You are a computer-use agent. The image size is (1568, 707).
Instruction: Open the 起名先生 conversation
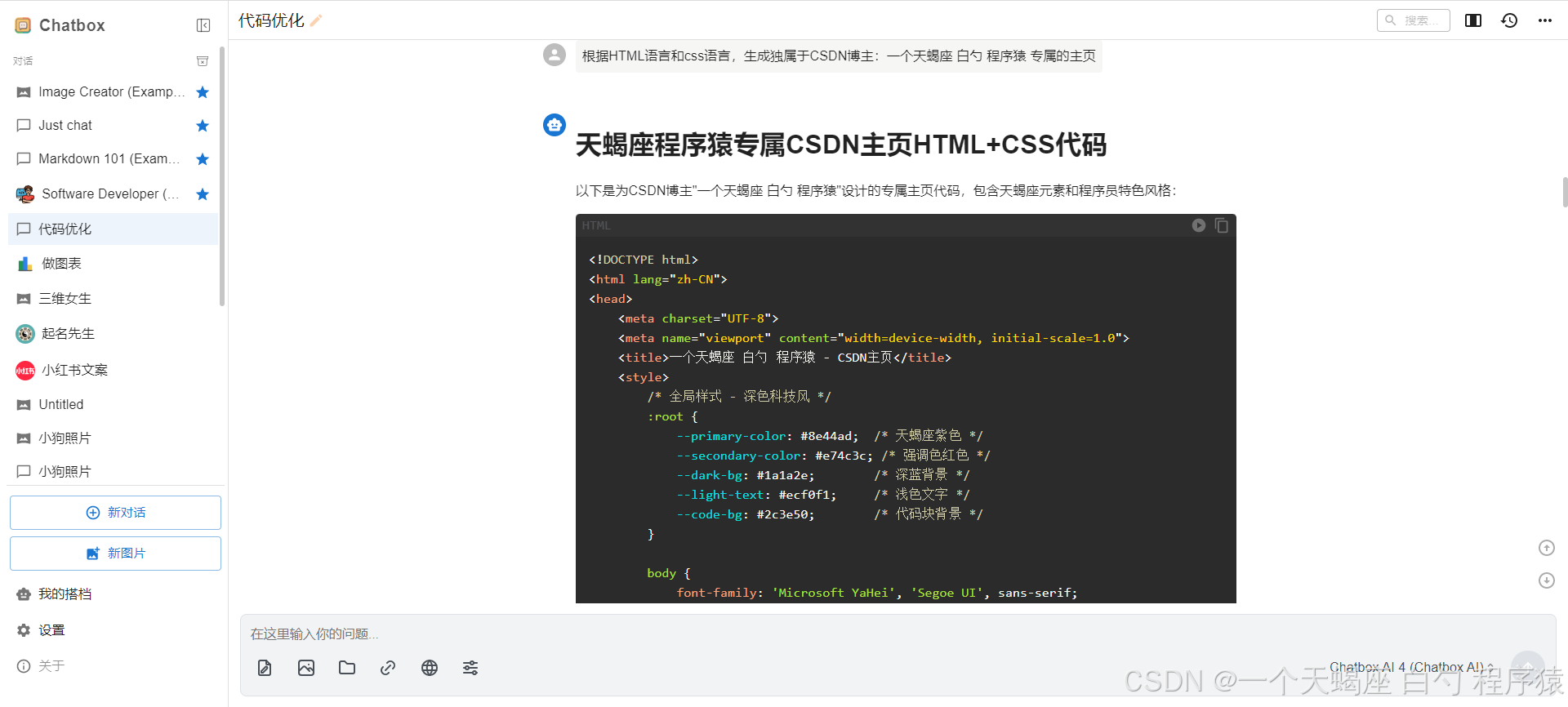point(113,334)
